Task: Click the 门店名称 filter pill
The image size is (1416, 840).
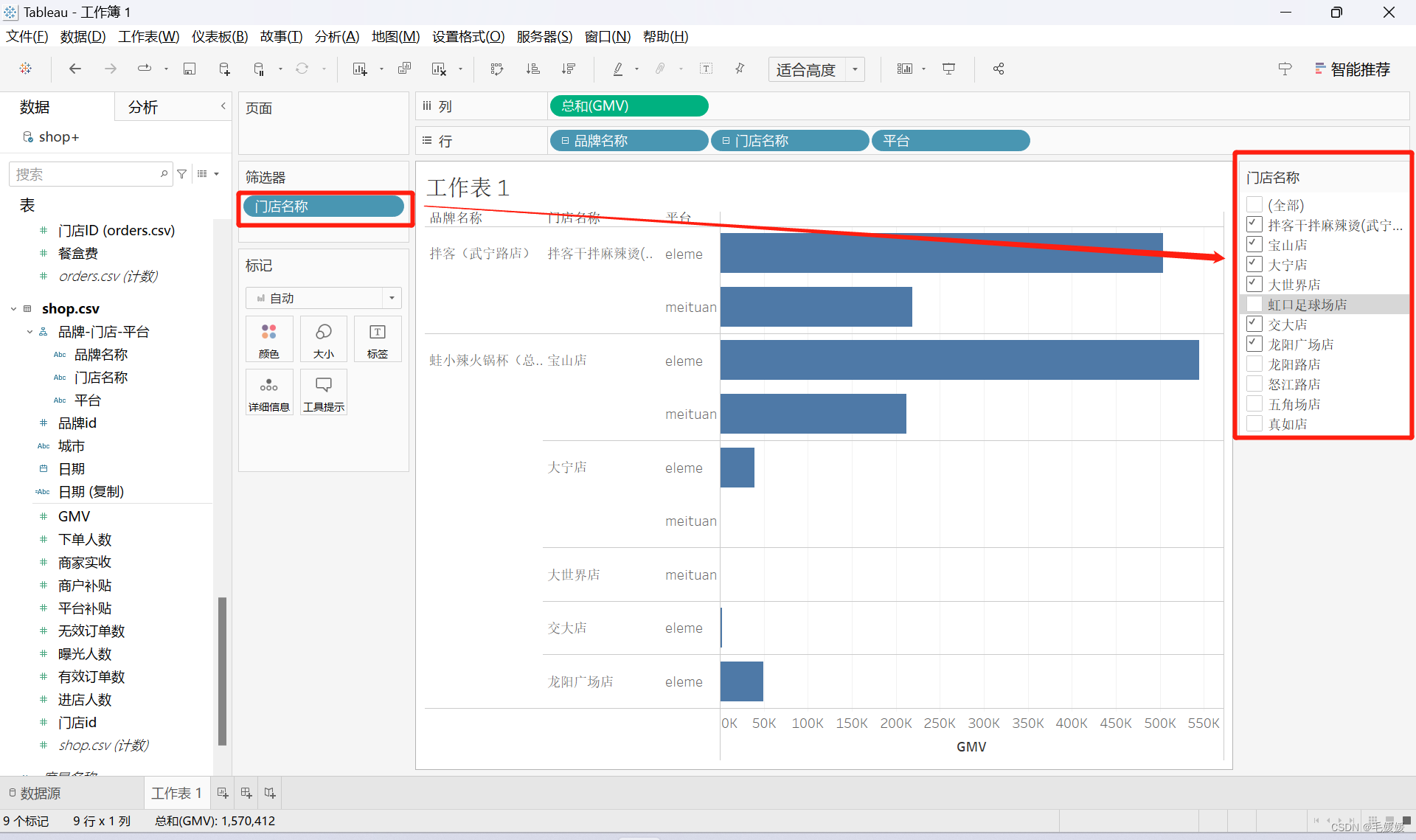Action: click(324, 206)
